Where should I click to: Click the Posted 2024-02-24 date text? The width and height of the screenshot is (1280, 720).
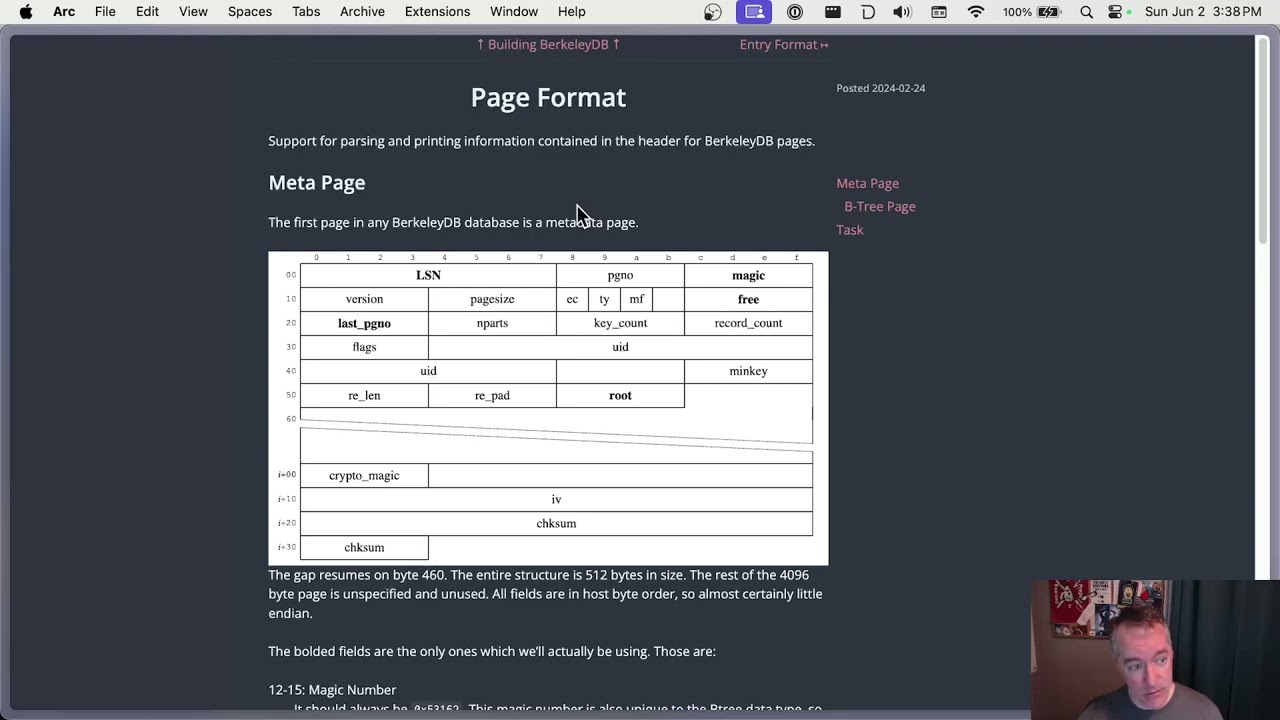point(881,88)
